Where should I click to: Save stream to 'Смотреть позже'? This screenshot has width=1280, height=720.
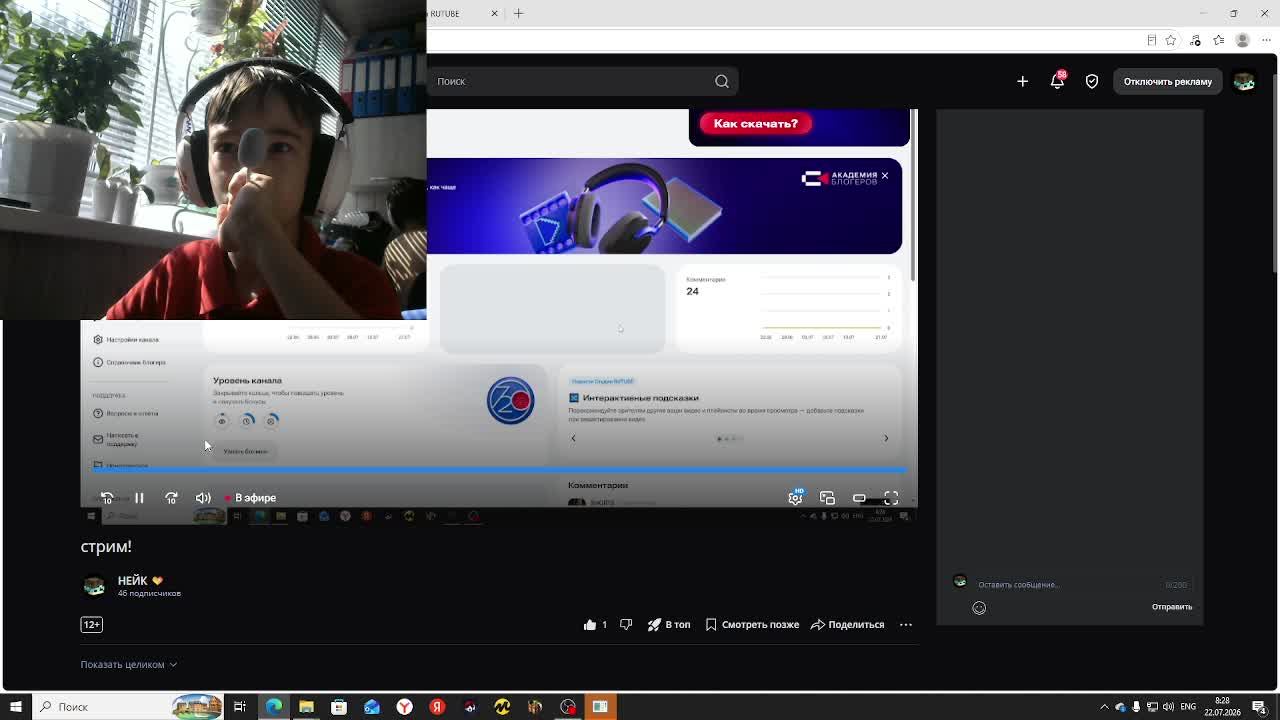coord(752,624)
